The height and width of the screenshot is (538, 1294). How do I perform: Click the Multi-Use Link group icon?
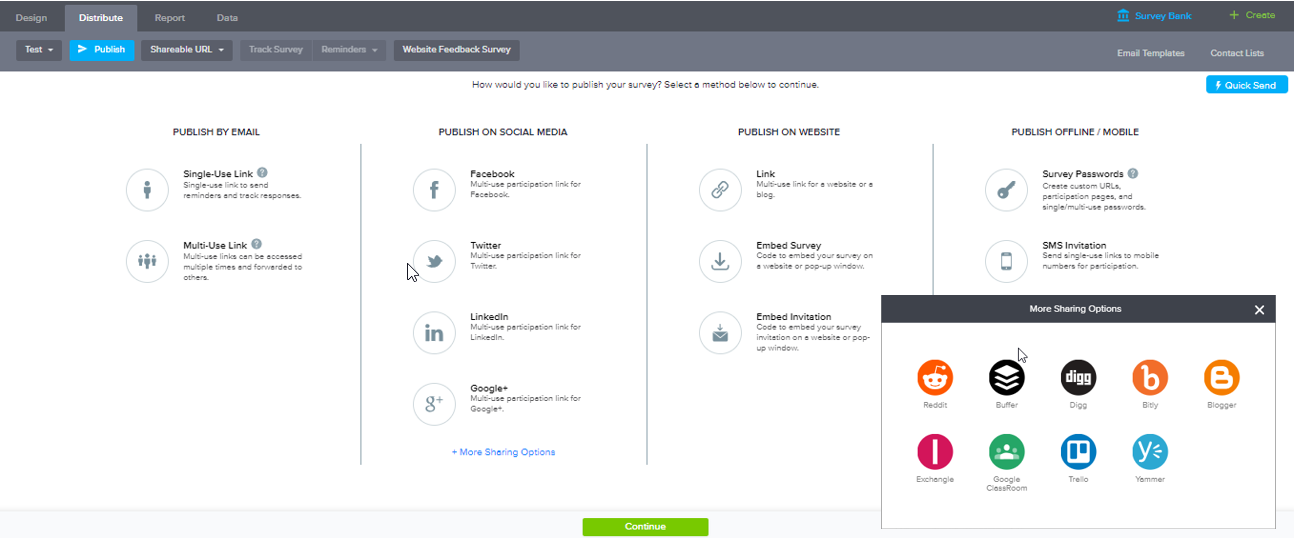point(148,261)
